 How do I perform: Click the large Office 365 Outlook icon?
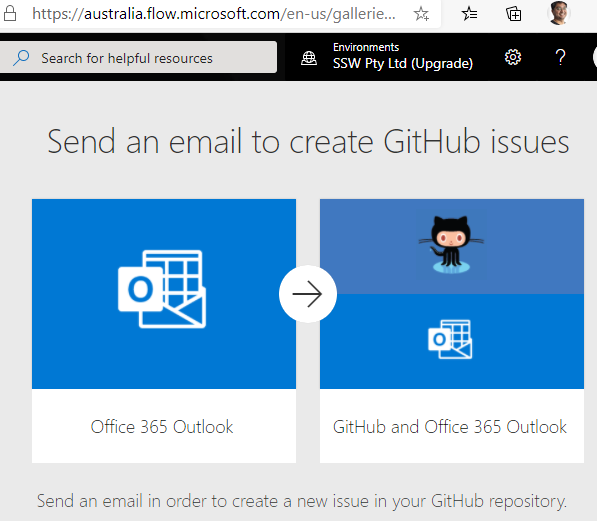[x=162, y=289]
